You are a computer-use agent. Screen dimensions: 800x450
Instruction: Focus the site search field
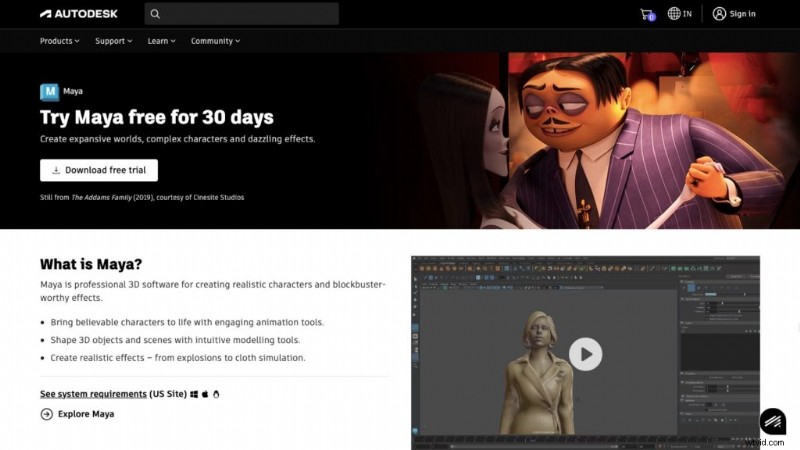pos(241,14)
